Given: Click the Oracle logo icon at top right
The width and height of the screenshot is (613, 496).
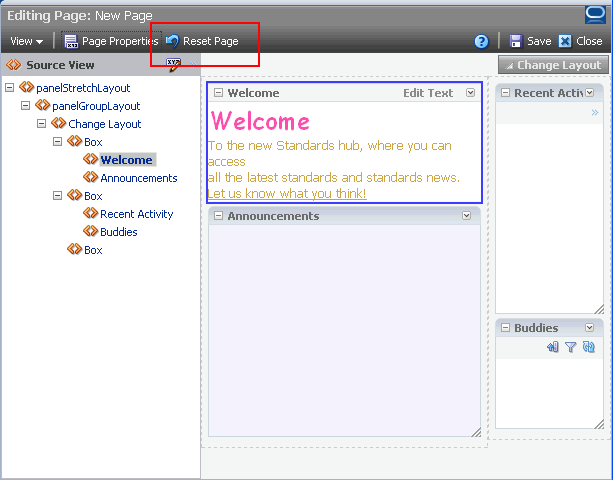Looking at the screenshot, I should [595, 14].
